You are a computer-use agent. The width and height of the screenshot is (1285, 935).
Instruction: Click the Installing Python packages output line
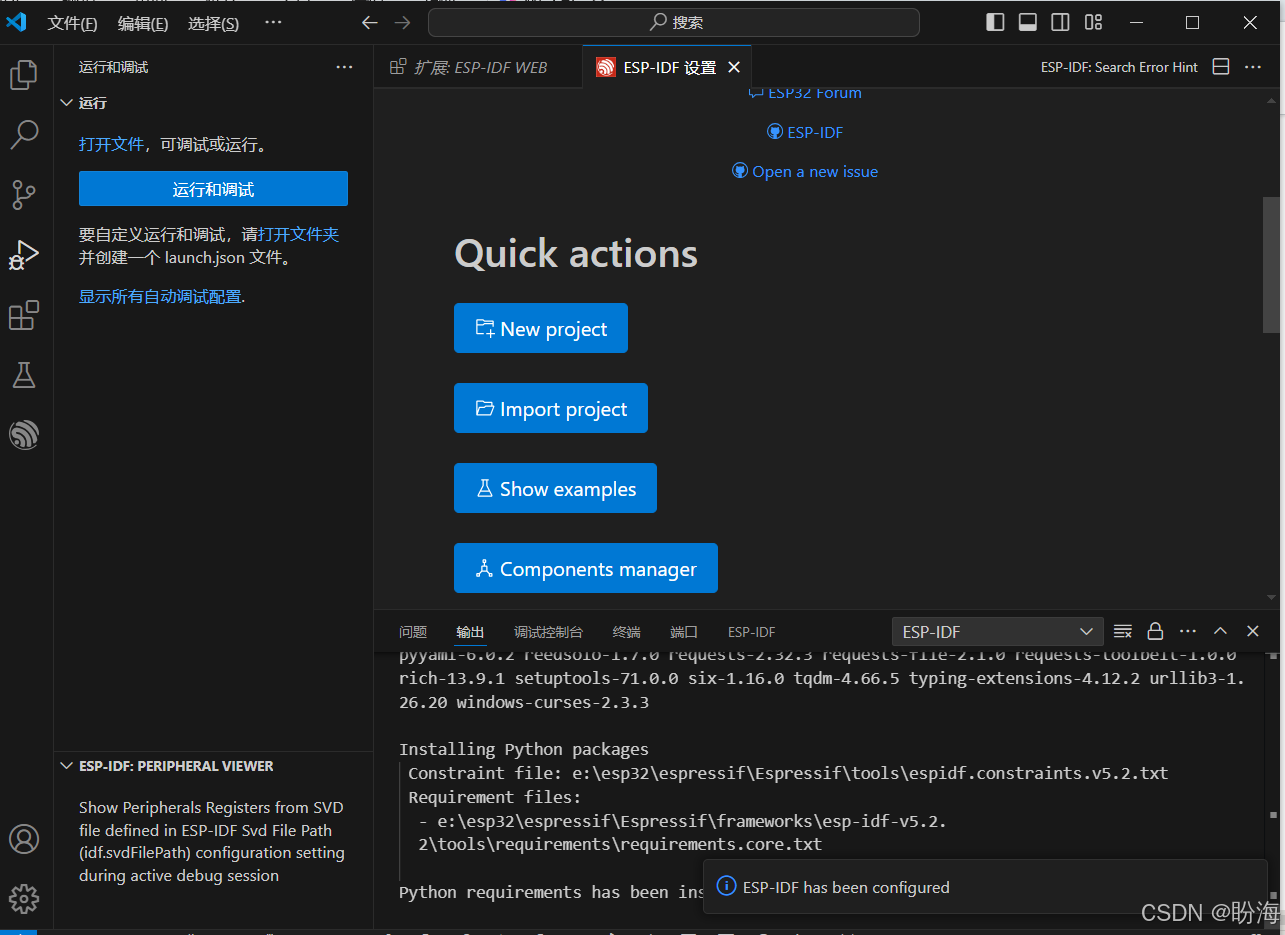(524, 749)
